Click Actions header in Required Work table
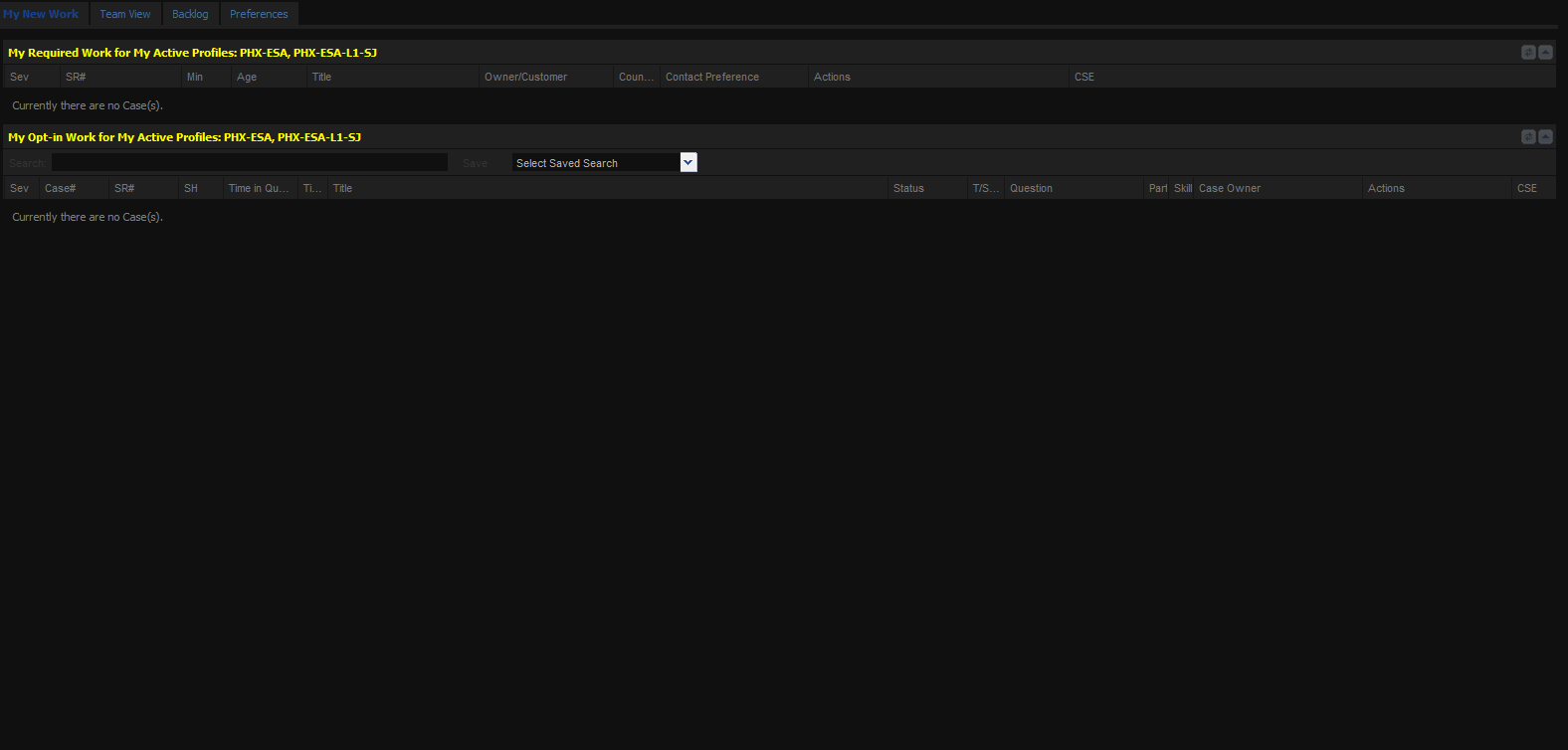 (x=938, y=77)
